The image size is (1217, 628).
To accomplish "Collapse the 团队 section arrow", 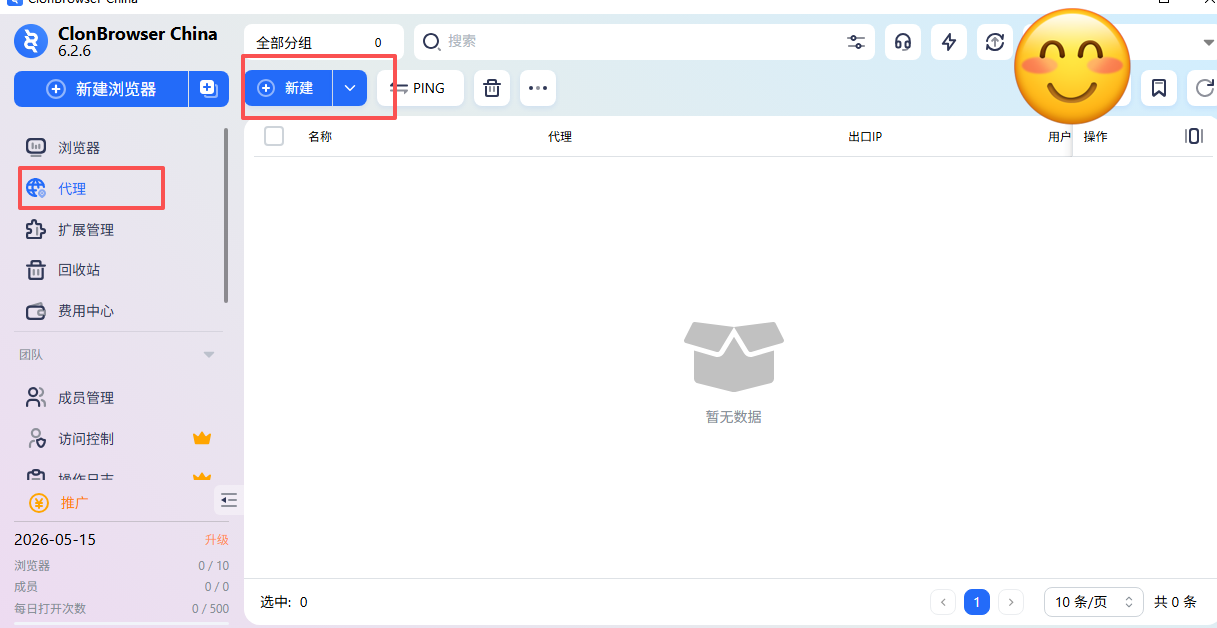I will (x=209, y=355).
